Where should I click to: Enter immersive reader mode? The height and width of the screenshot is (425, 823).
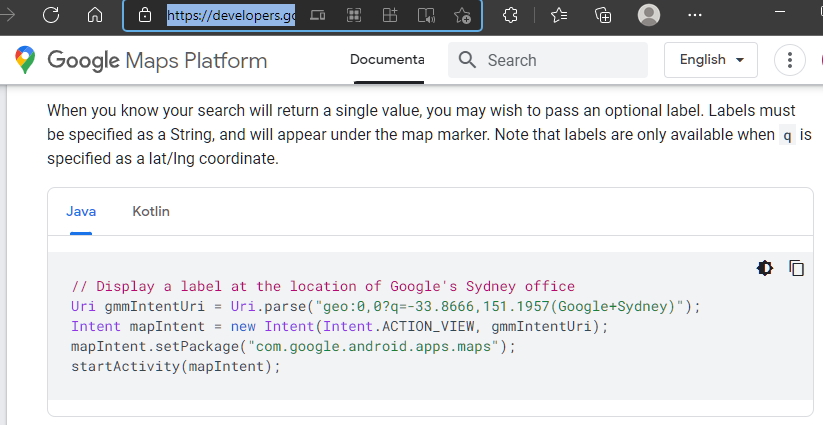coord(426,15)
